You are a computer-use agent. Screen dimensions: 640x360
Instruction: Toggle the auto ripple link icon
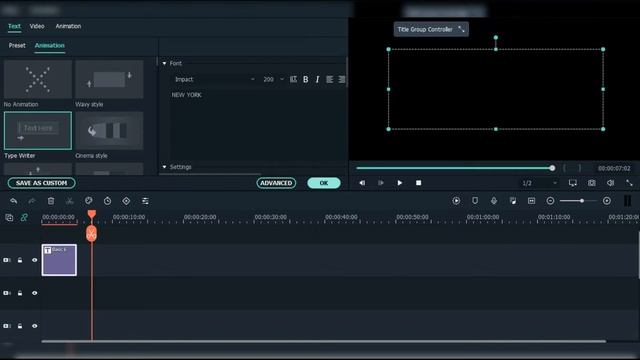click(24, 218)
